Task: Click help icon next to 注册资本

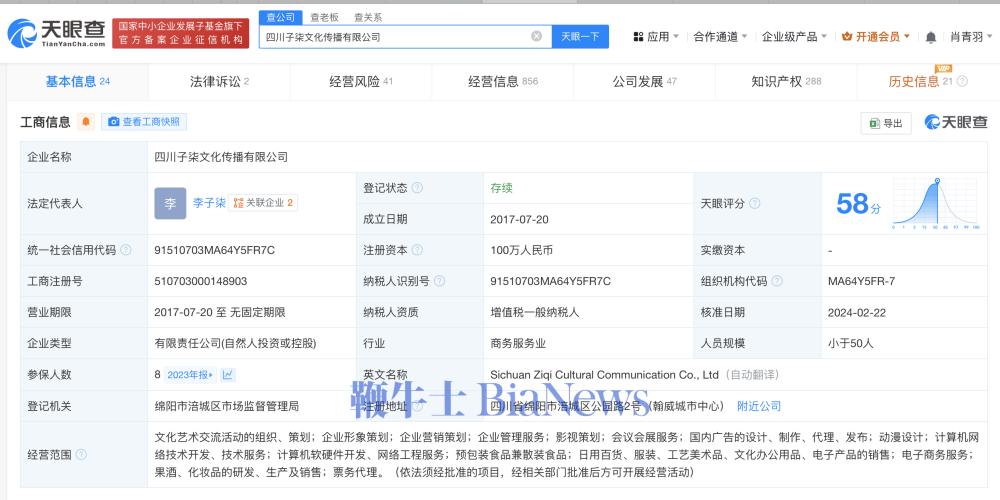Action: pos(417,250)
